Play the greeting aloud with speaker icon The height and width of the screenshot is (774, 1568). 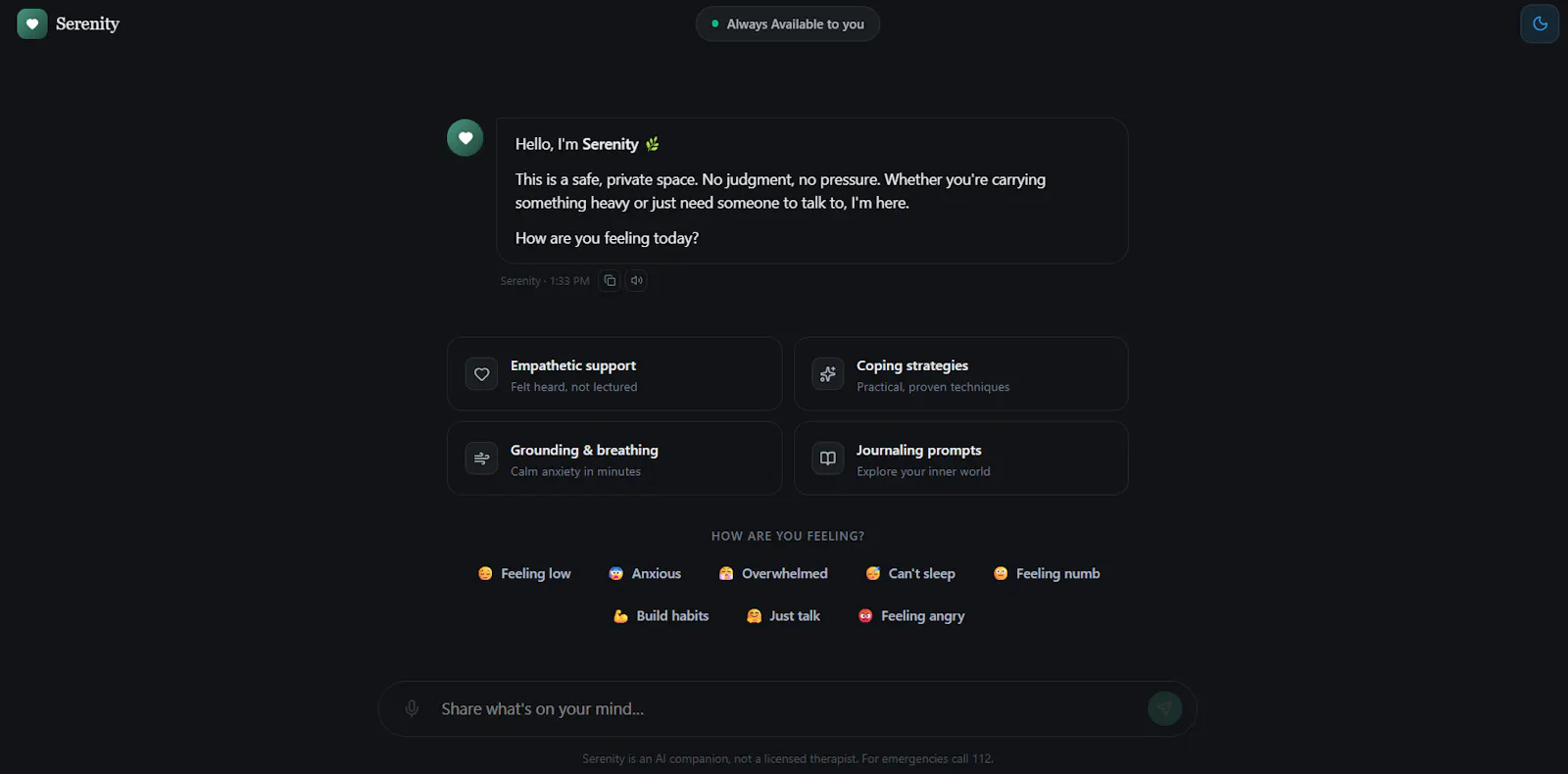point(636,280)
